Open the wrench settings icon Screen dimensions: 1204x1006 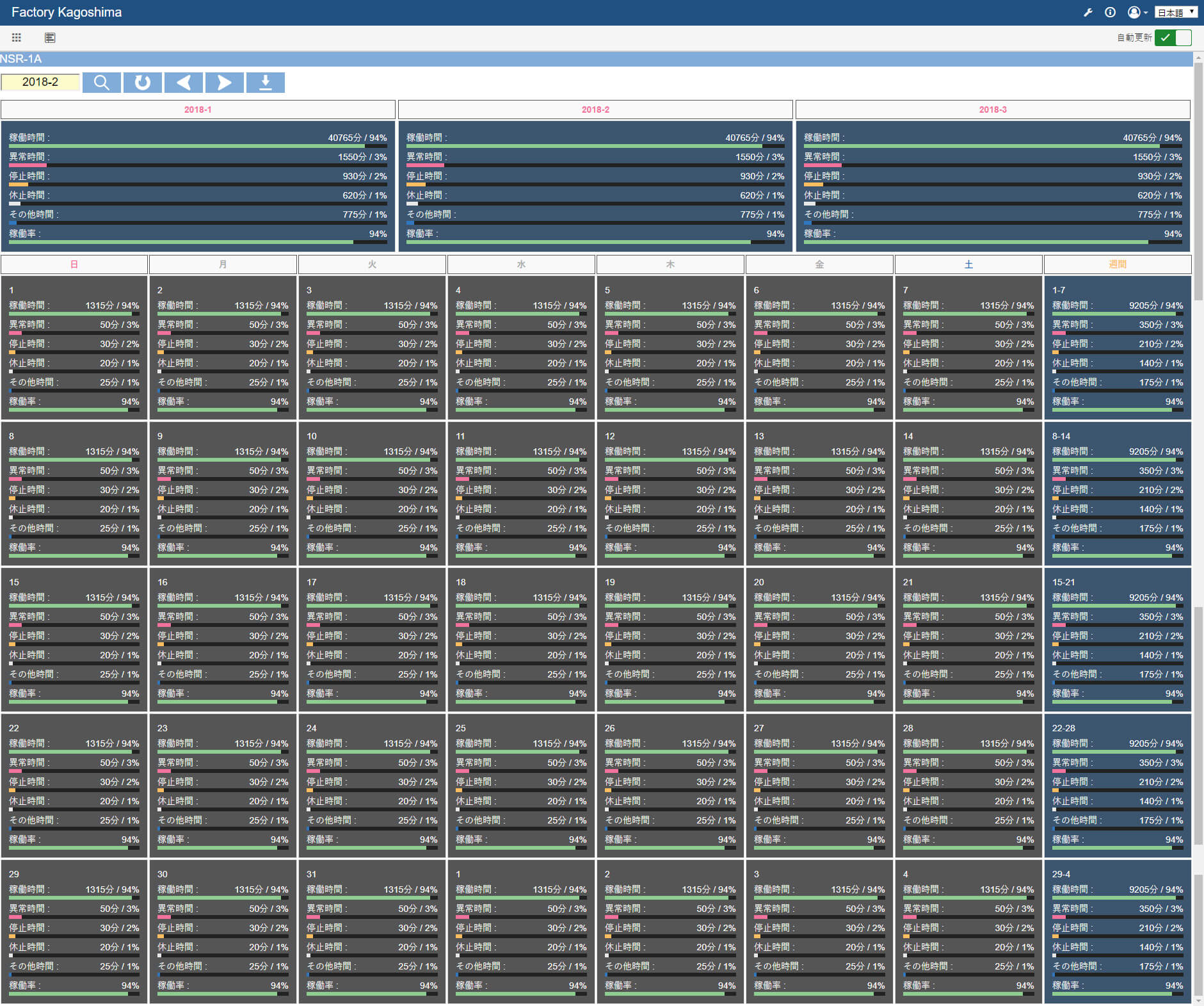click(x=1088, y=12)
